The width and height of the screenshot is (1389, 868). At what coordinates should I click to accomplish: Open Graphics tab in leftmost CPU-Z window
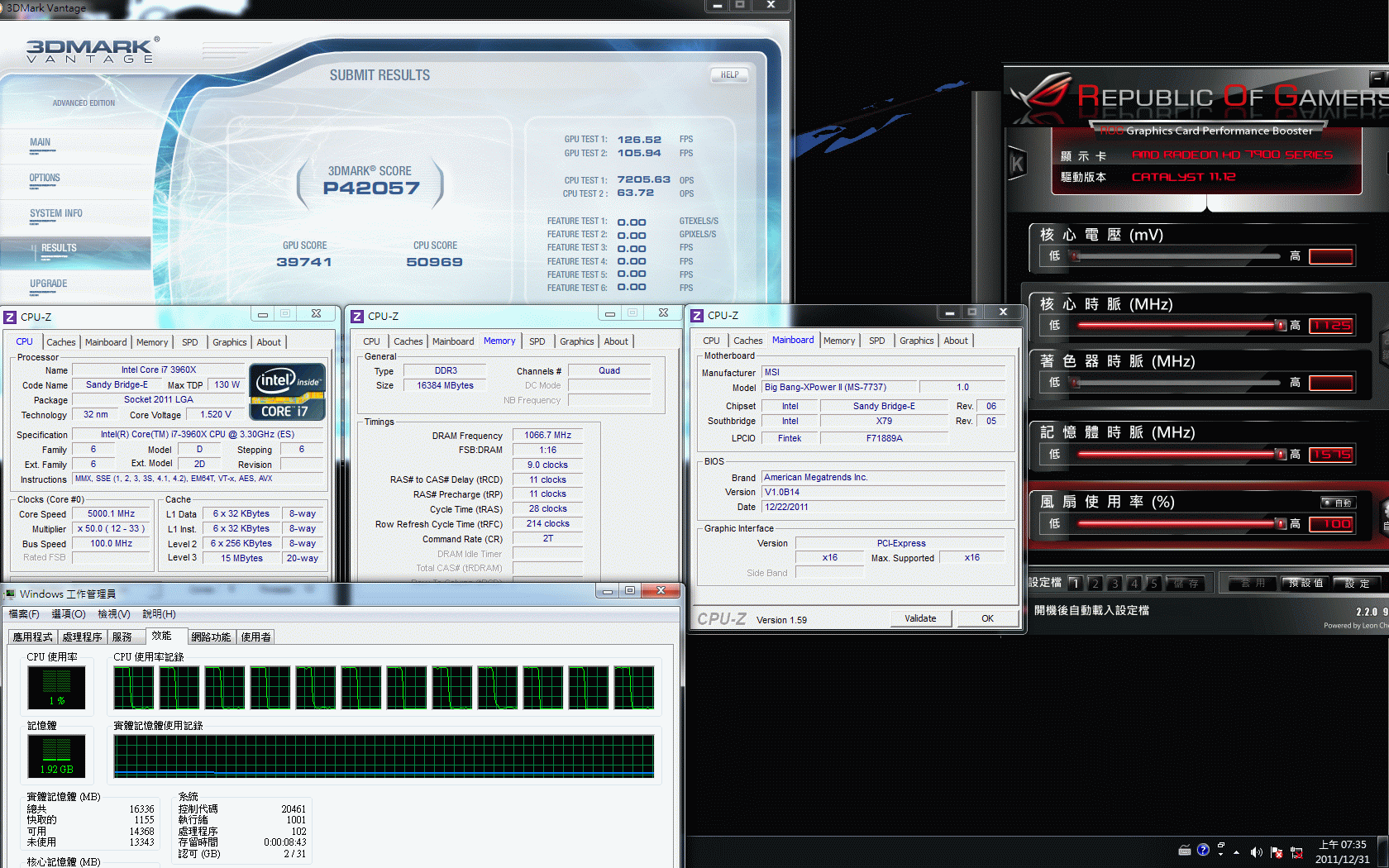pyautogui.click(x=230, y=342)
